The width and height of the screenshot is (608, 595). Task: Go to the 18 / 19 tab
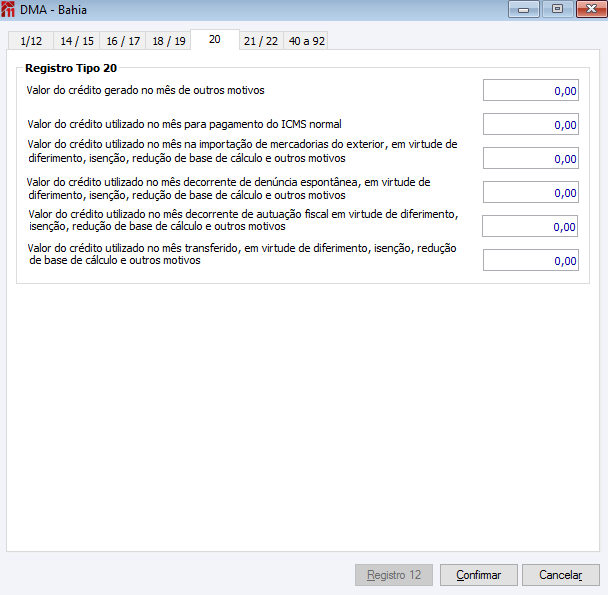[168, 41]
